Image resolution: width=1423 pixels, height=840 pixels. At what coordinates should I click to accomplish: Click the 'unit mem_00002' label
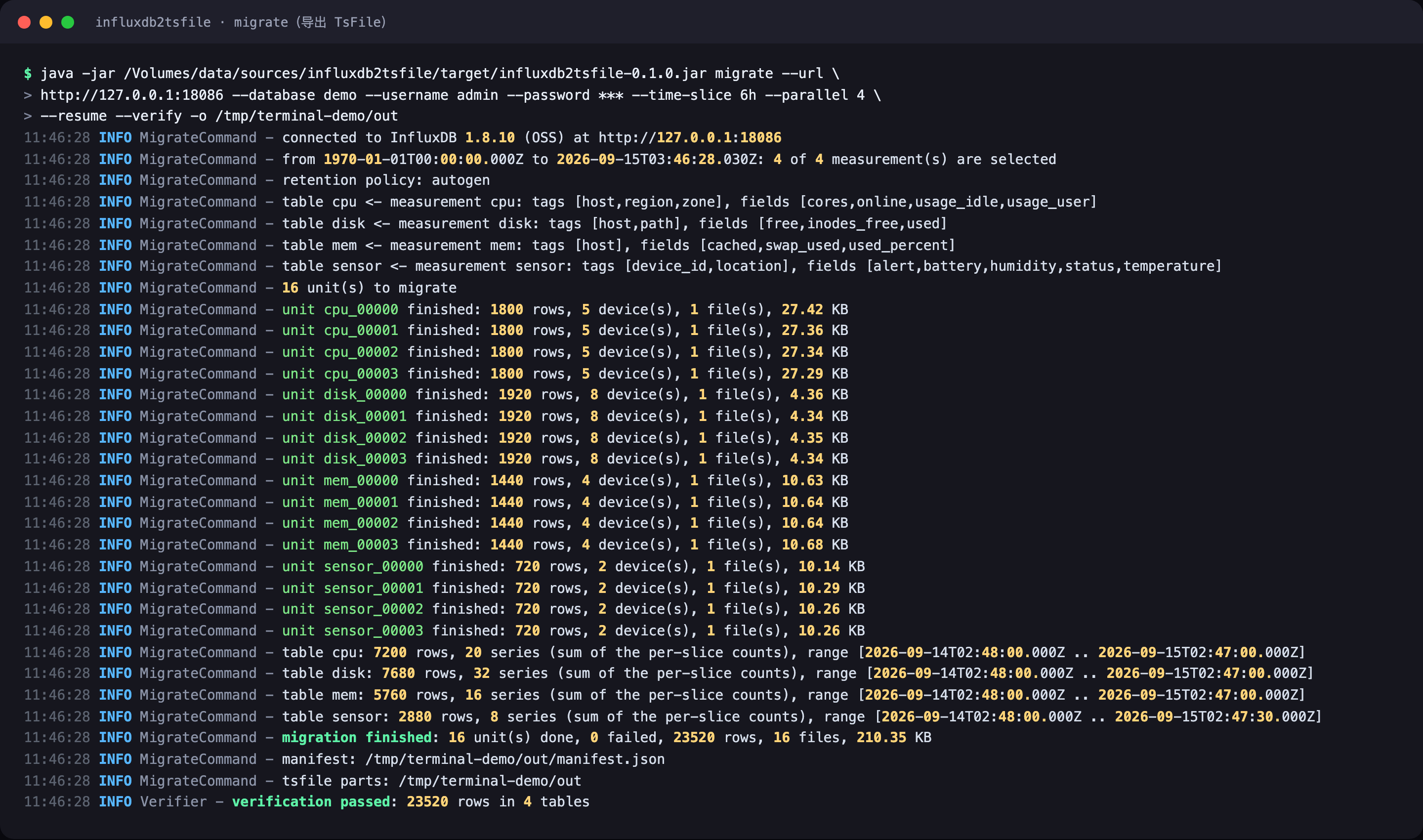(340, 523)
